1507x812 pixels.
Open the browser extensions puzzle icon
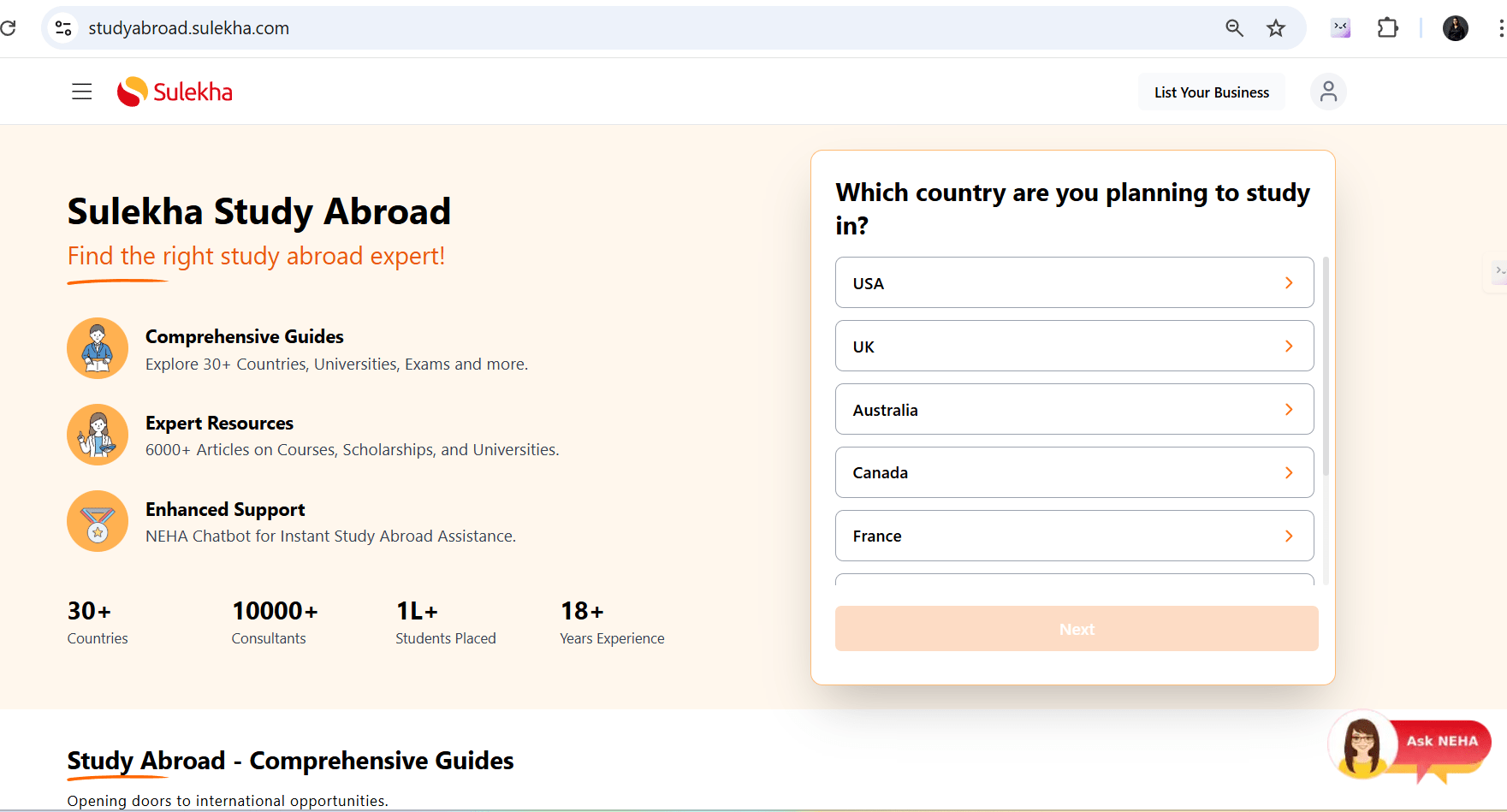1387,28
